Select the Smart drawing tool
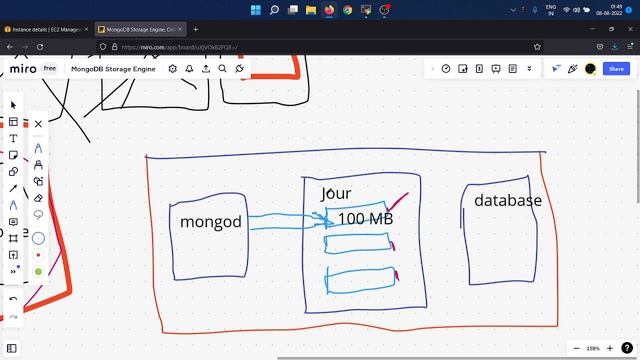640x360 pixels. tap(38, 181)
